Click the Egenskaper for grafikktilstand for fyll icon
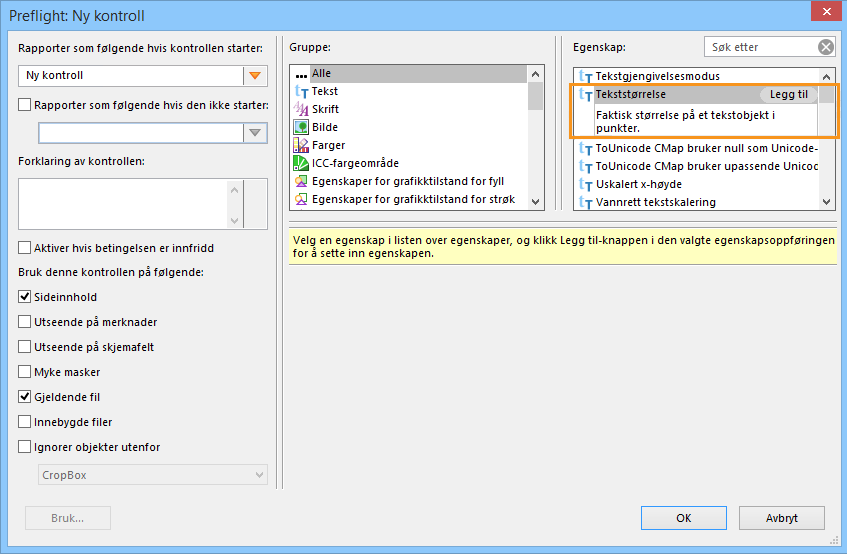 click(x=301, y=181)
